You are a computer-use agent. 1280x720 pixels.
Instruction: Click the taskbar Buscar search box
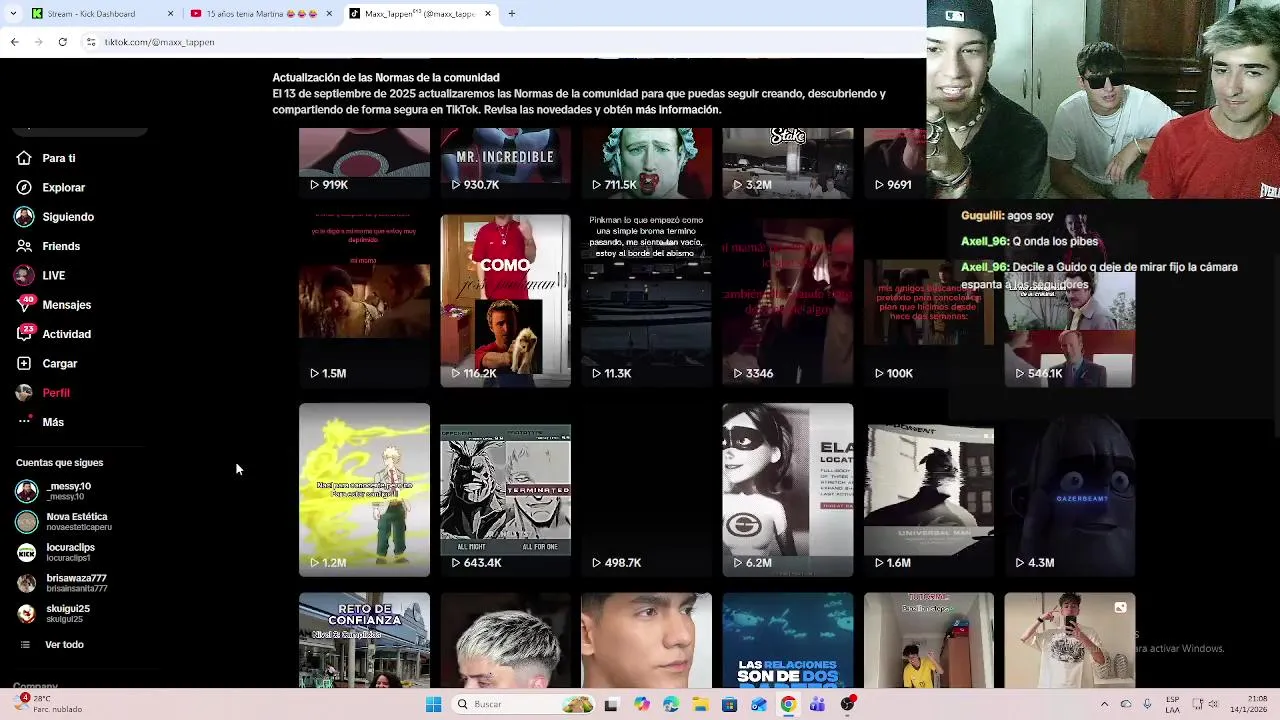pos(524,704)
